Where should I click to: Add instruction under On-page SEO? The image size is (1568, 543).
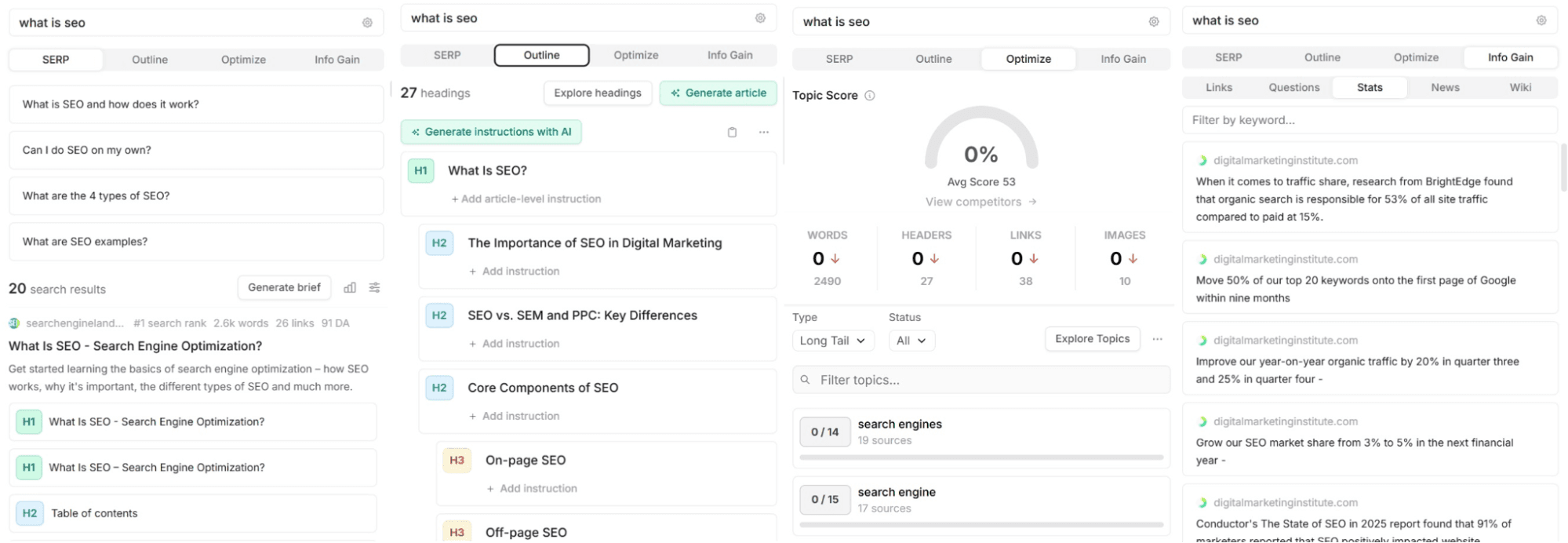[532, 489]
